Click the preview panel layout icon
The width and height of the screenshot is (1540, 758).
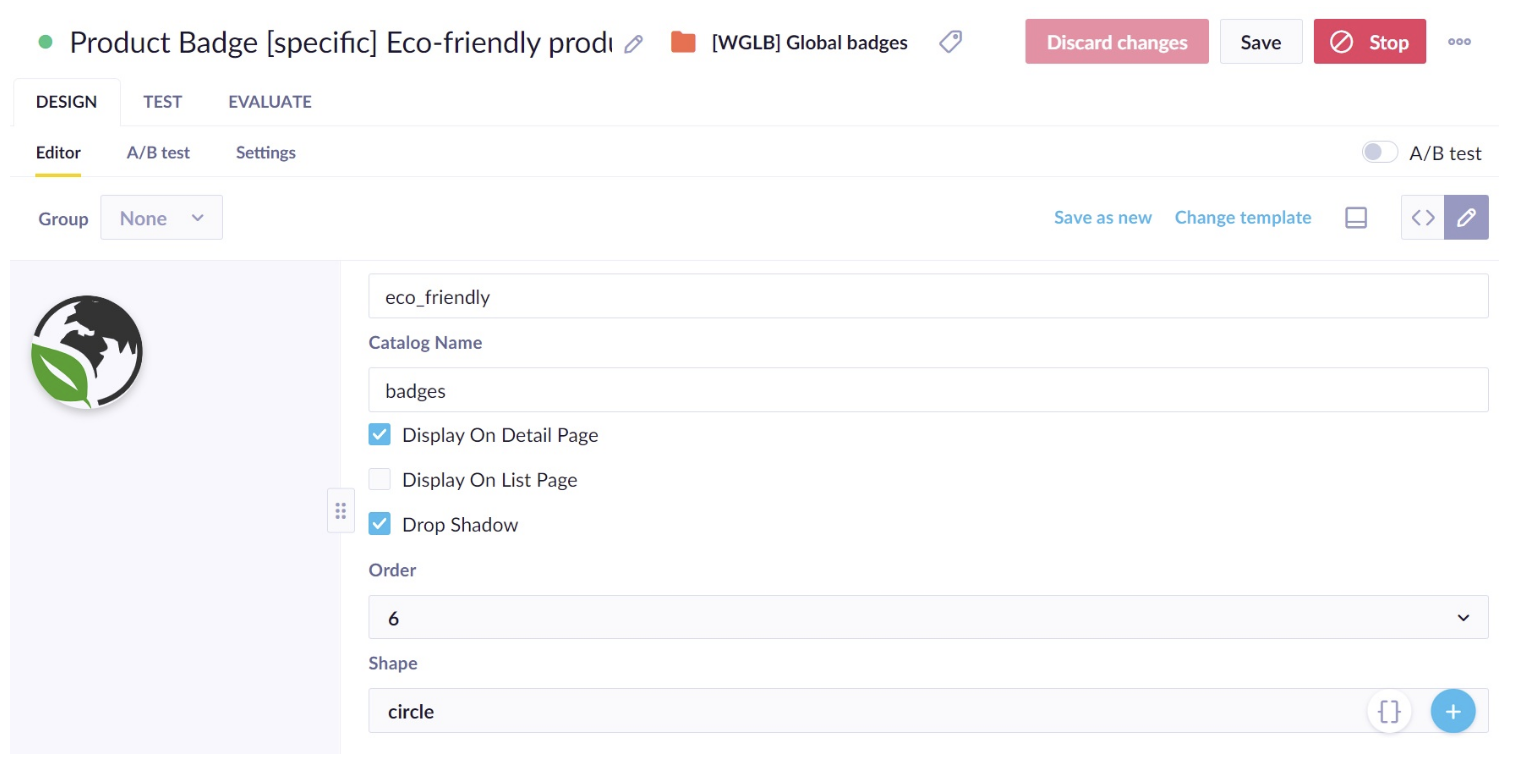coord(1356,217)
